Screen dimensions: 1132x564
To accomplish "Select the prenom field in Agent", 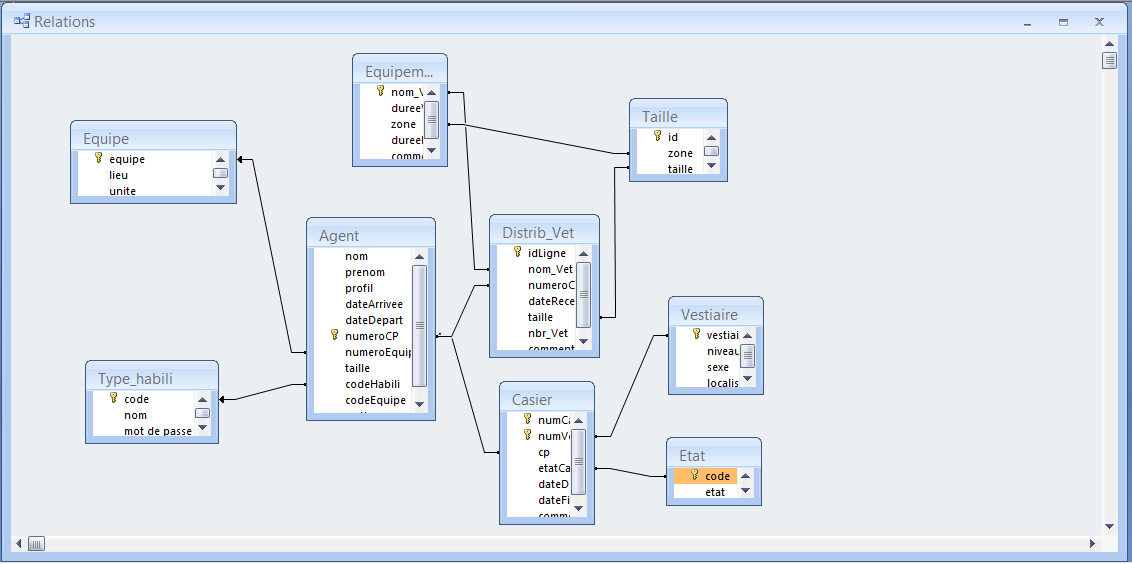I will pyautogui.click(x=365, y=272).
